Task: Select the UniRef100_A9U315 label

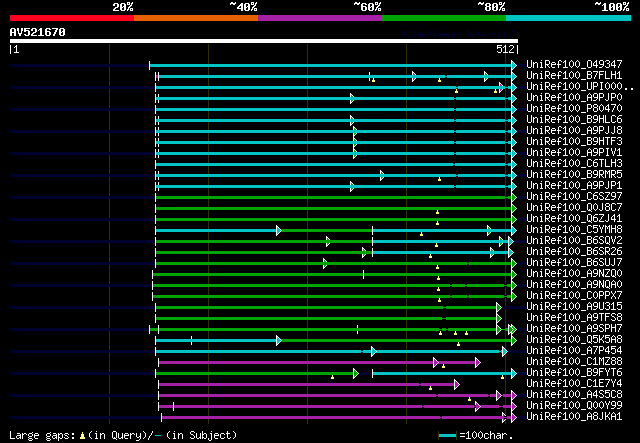Action: (x=574, y=307)
